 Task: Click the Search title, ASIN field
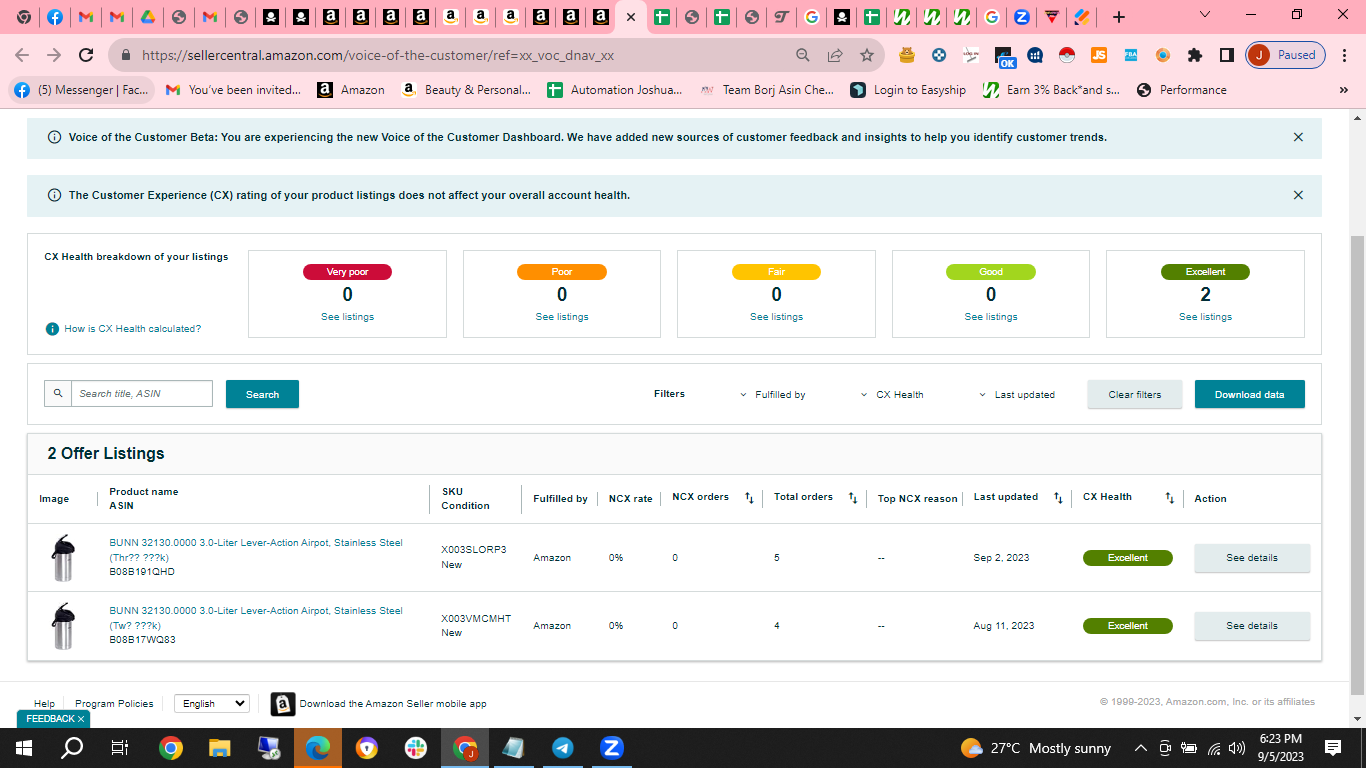click(x=142, y=394)
